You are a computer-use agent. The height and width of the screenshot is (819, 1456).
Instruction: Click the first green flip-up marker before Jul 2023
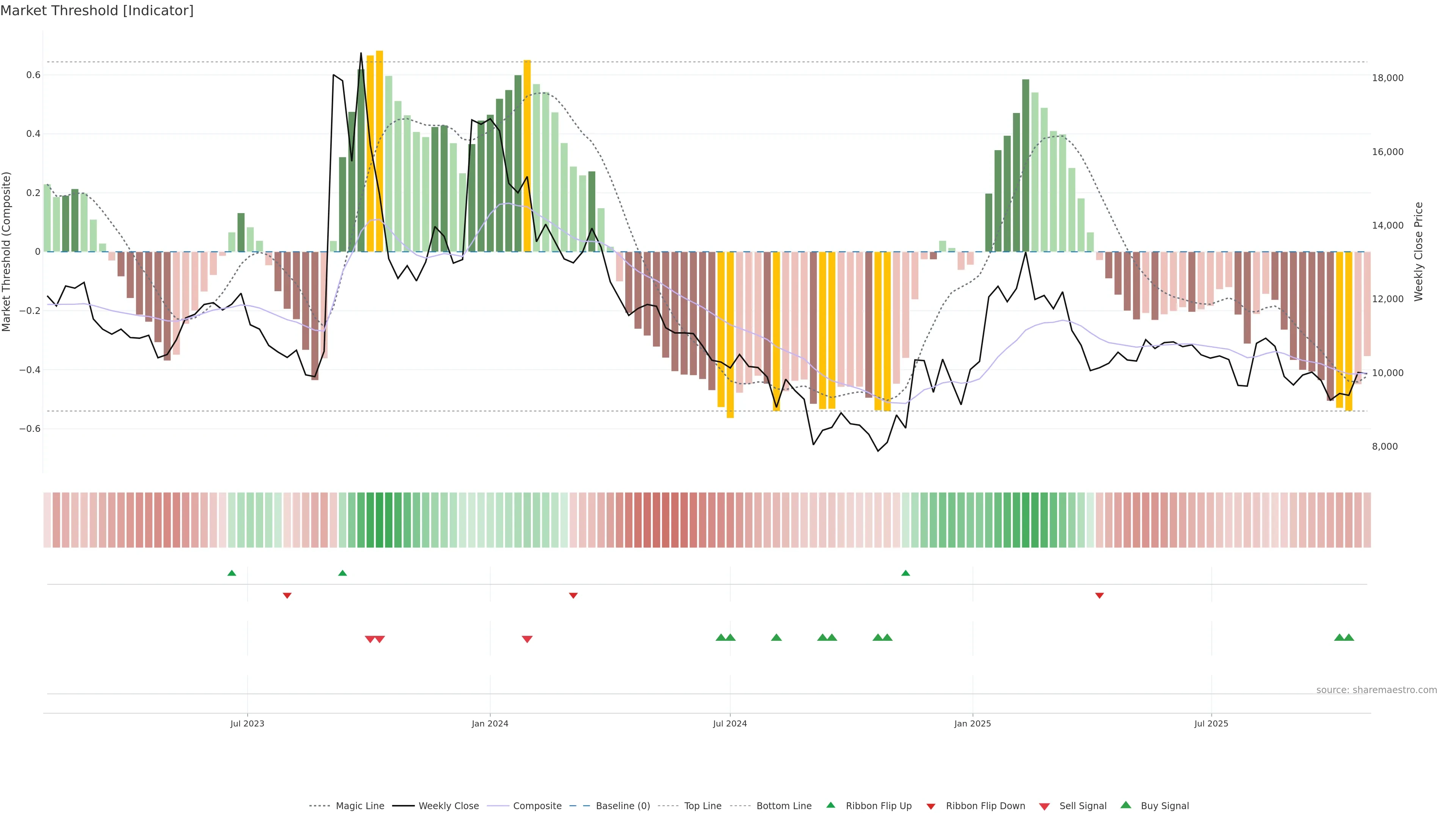[232, 573]
